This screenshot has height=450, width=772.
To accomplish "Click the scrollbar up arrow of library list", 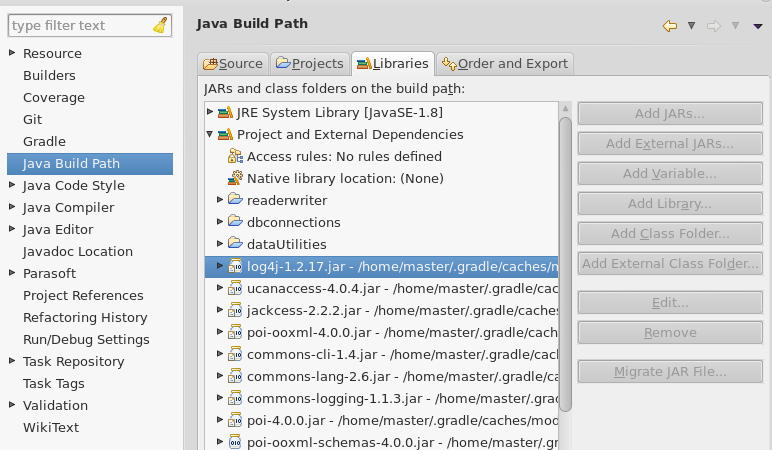I will [565, 108].
